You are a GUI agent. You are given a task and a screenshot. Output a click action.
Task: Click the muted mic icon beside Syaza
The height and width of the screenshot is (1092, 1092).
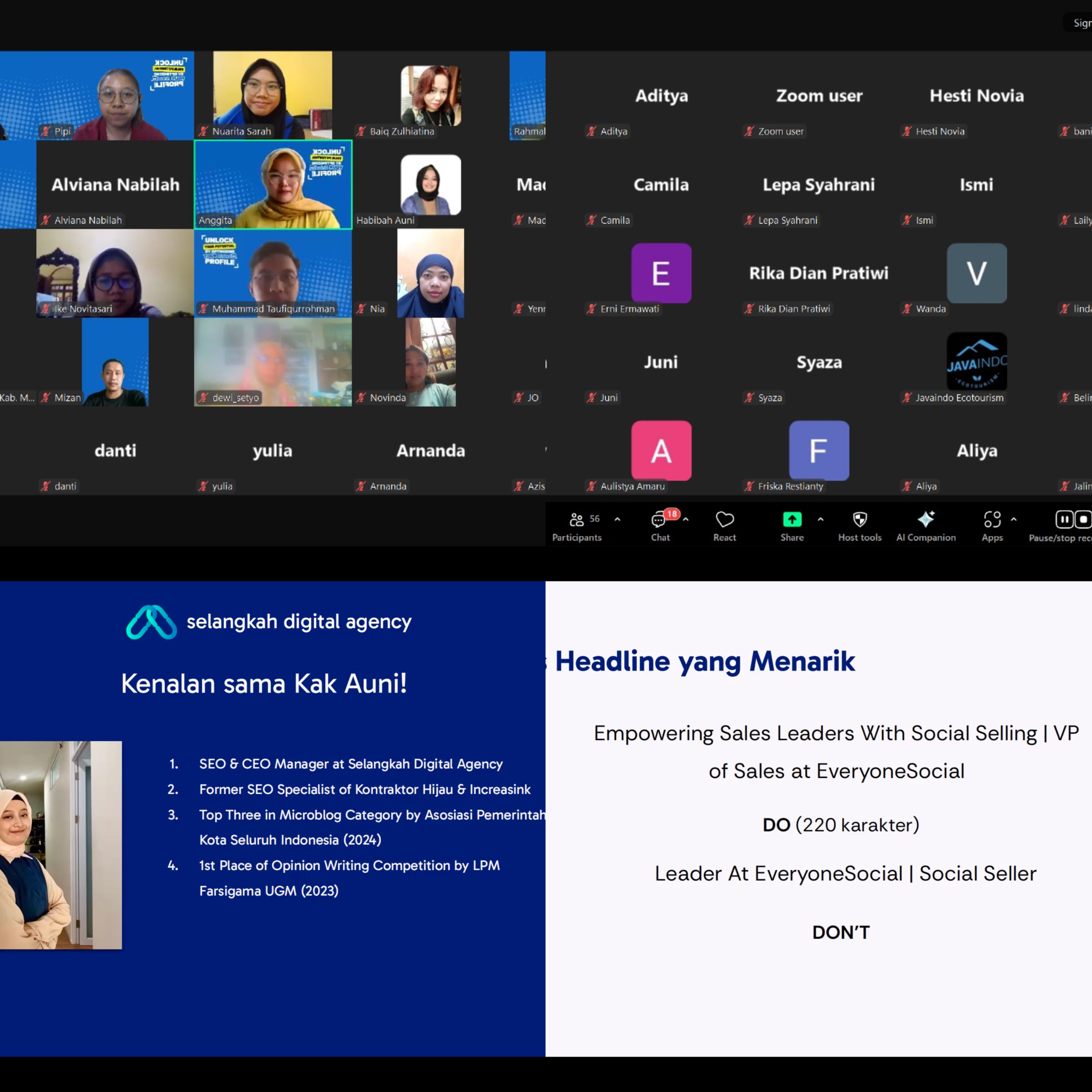749,397
